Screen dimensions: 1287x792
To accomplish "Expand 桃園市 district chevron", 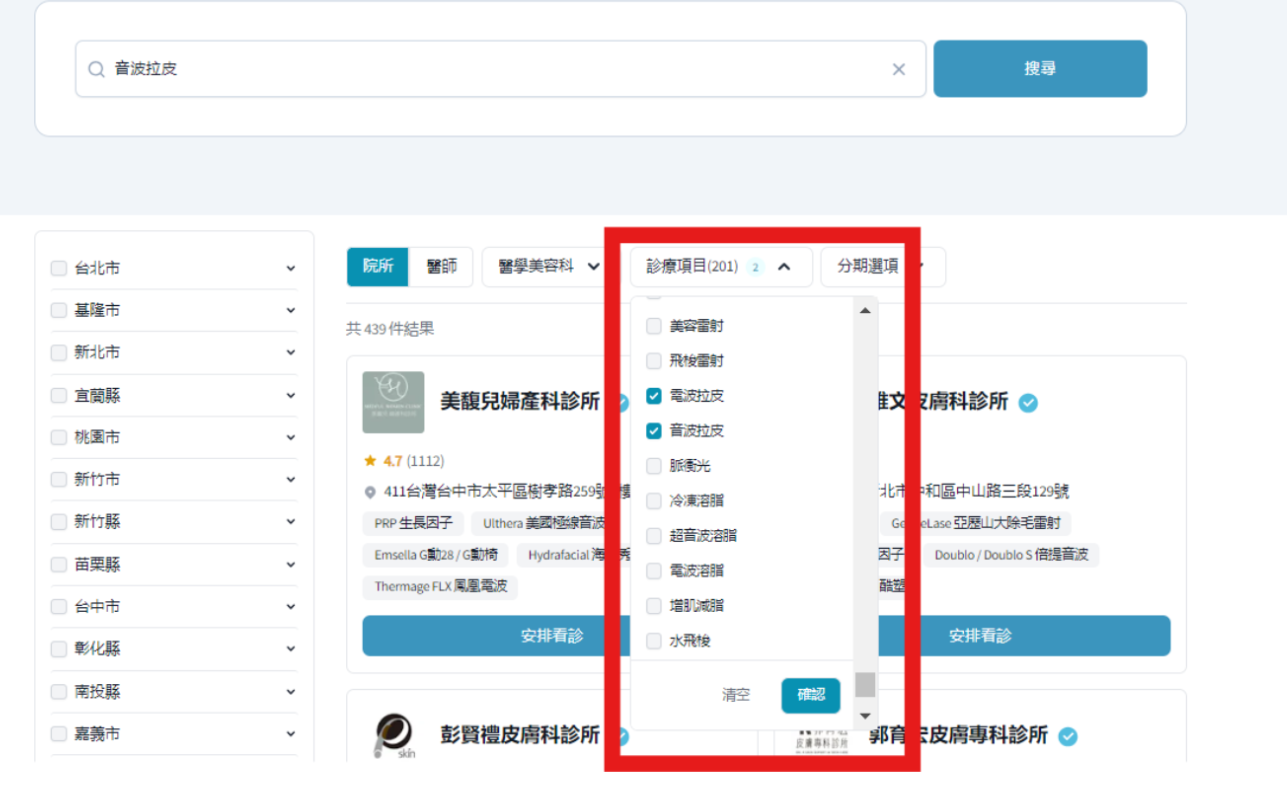I will click(290, 437).
